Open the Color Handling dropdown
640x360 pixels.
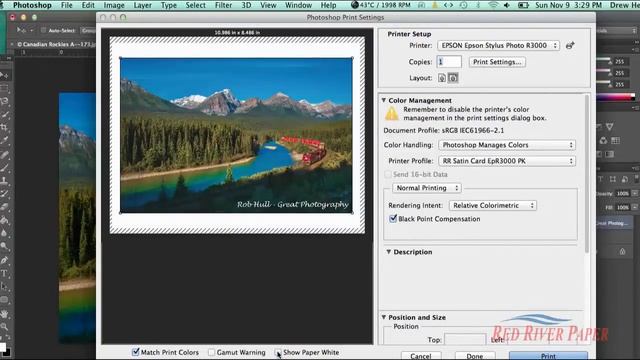coord(507,145)
